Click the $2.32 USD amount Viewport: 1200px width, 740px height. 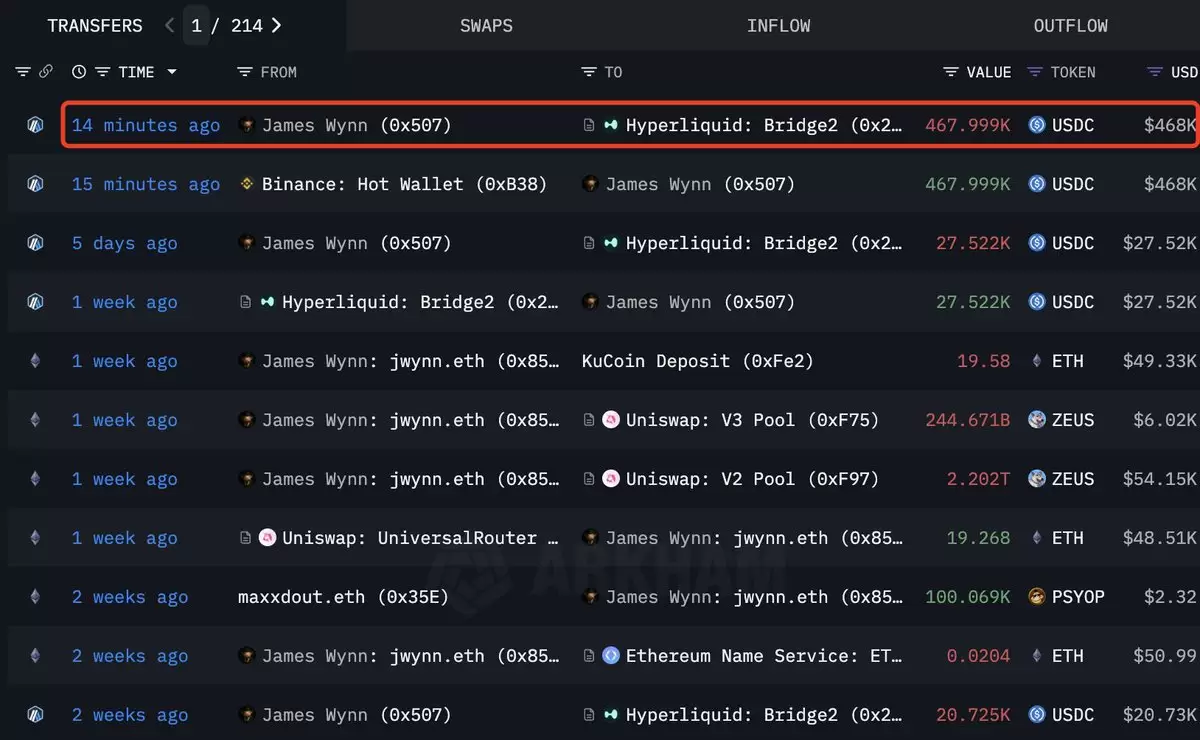click(1170, 597)
